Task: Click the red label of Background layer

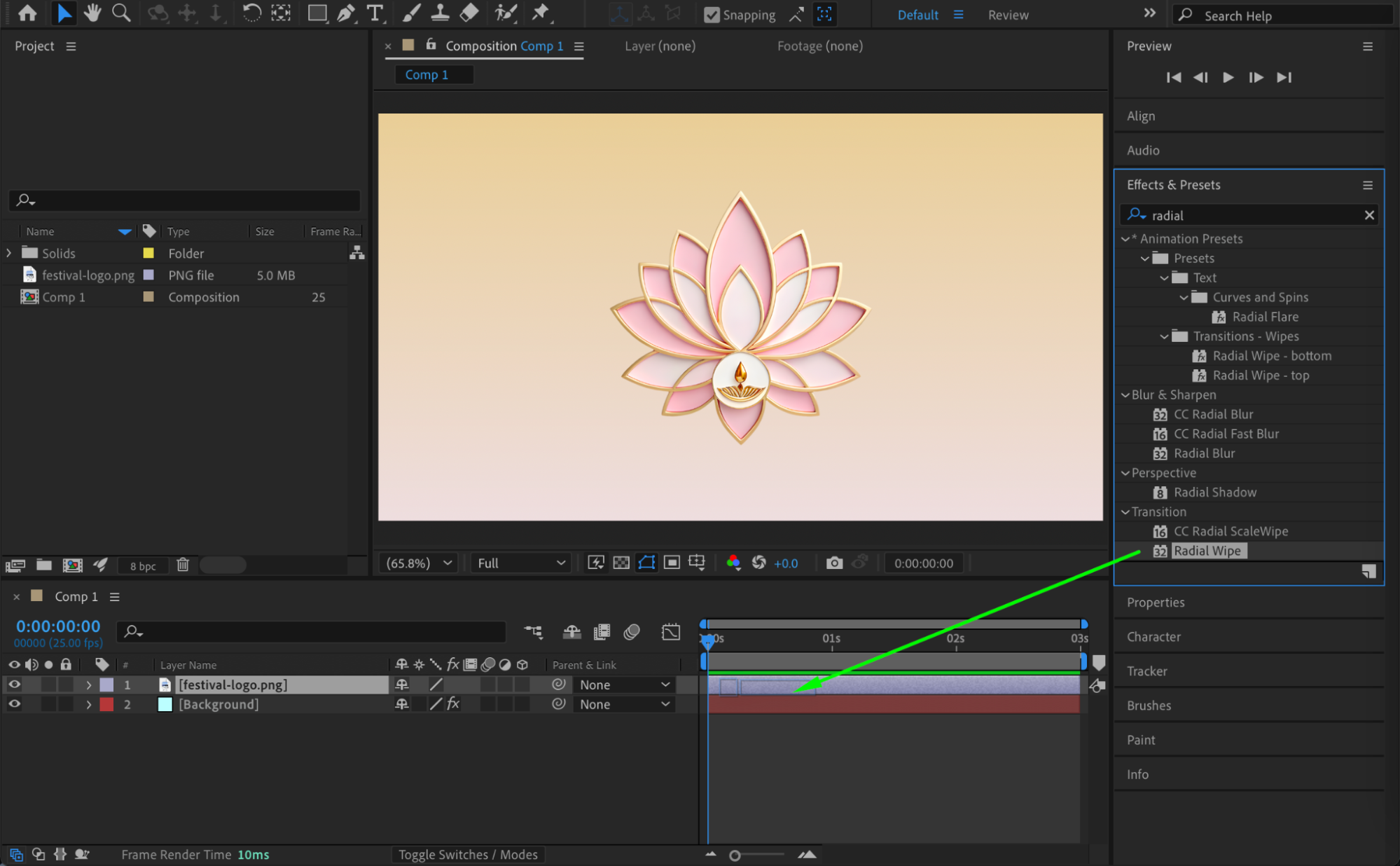Action: click(106, 704)
